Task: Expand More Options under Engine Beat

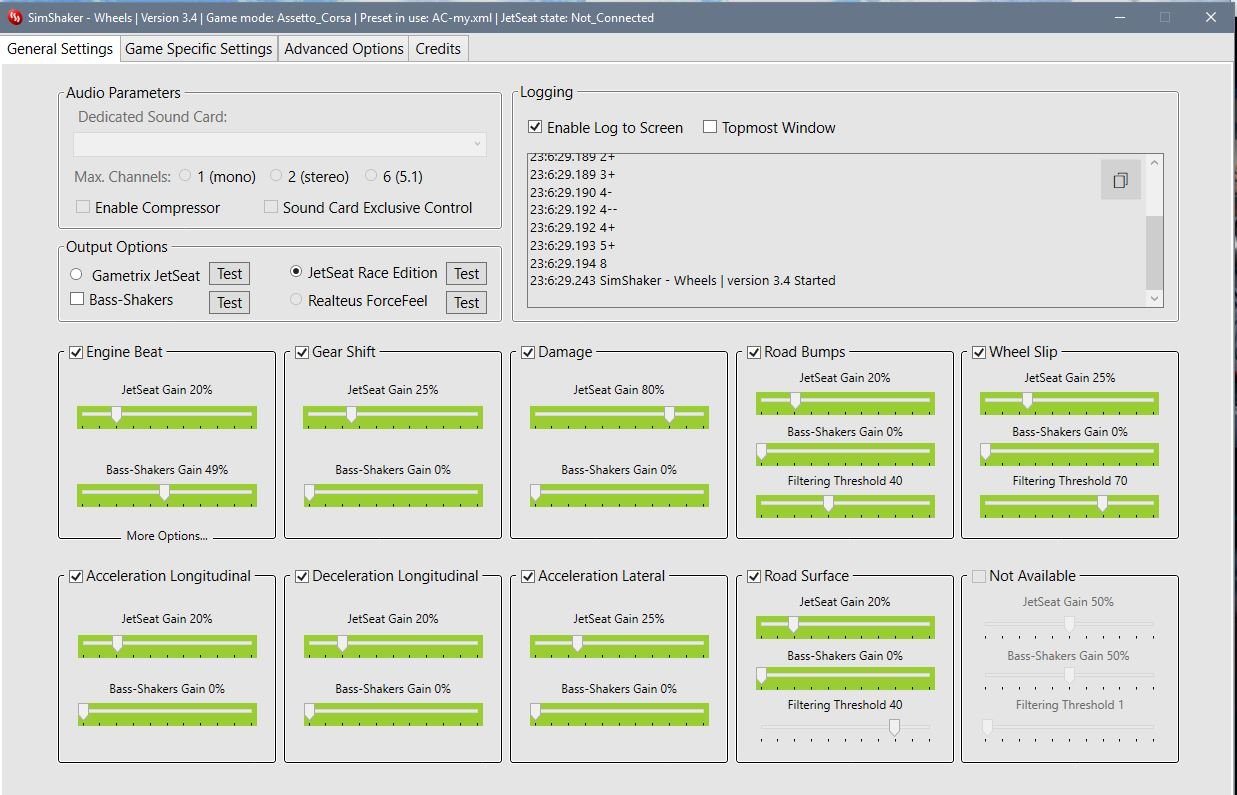Action: pos(167,536)
